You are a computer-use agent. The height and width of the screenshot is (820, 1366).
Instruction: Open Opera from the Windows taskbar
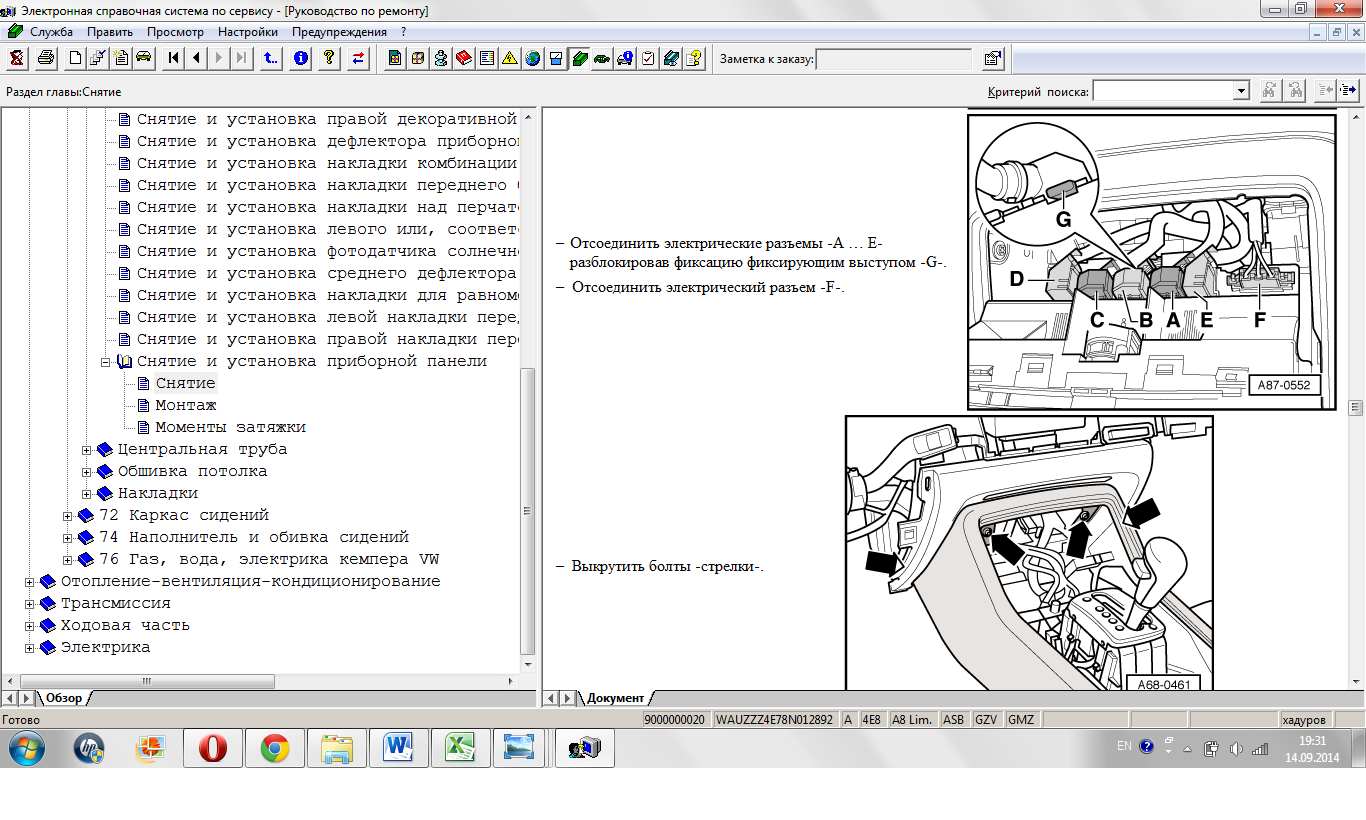coord(212,747)
